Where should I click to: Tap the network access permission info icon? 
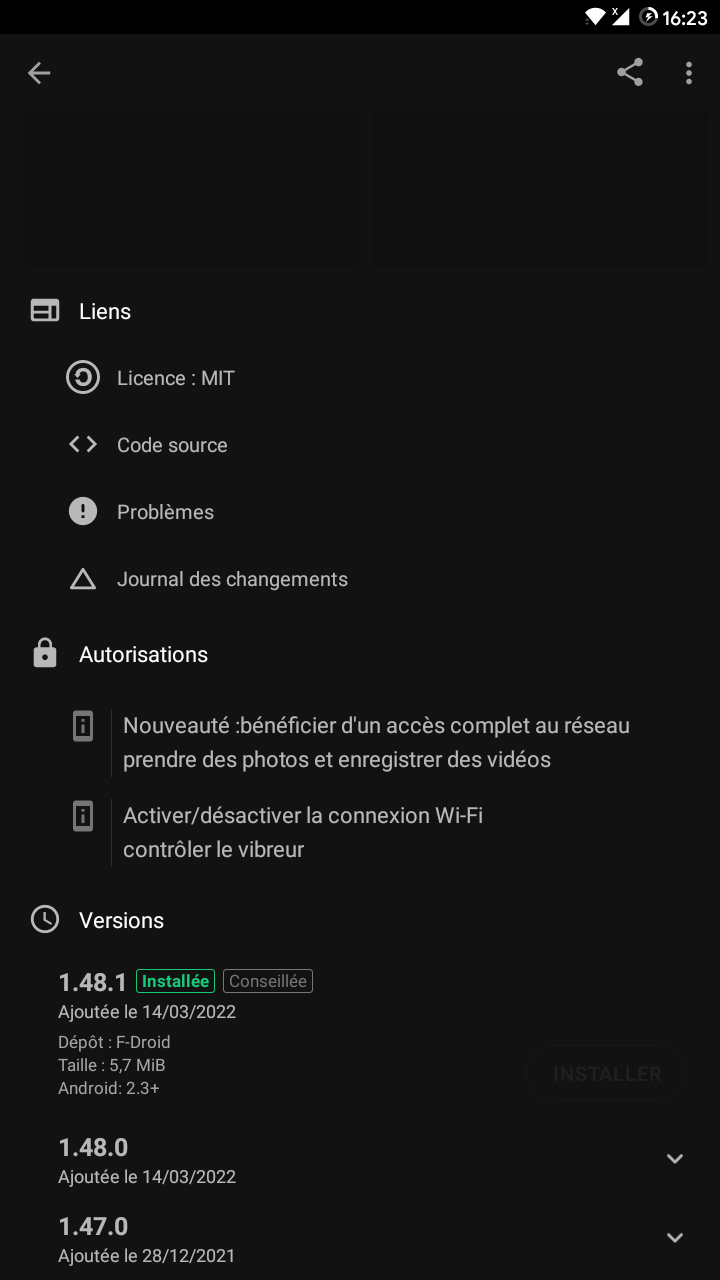(83, 727)
